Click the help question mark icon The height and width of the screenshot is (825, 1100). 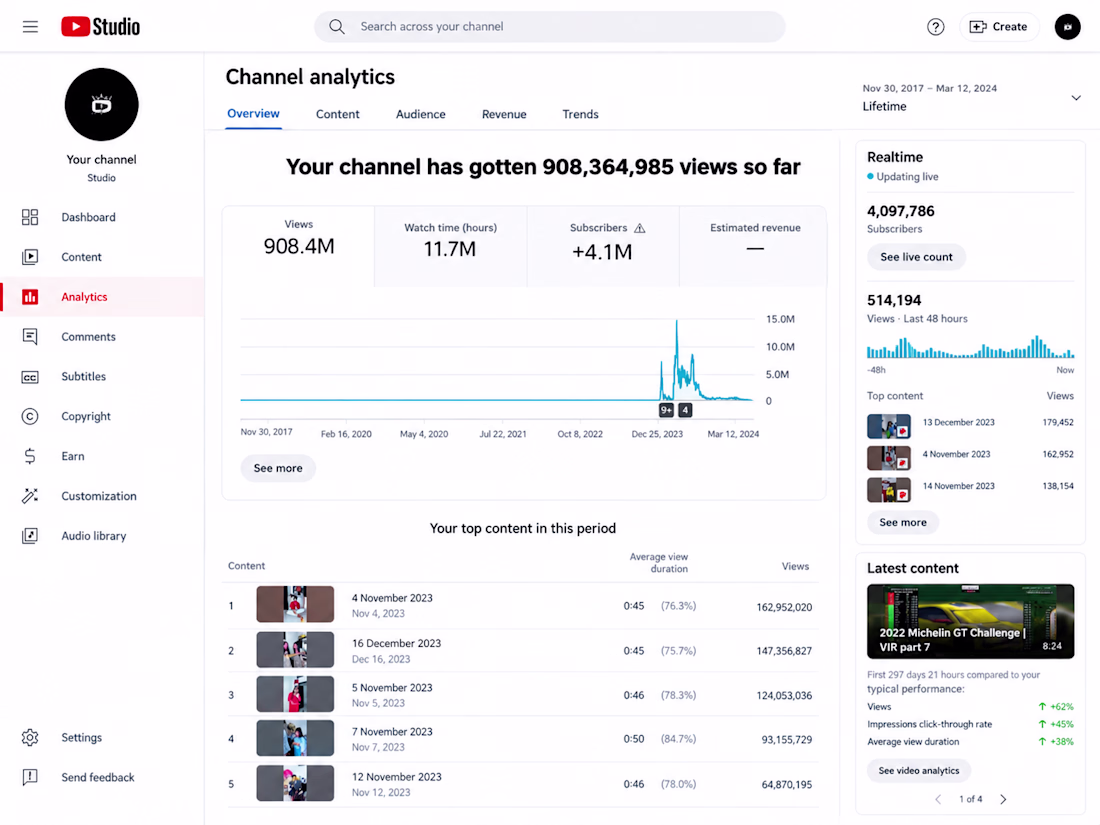[935, 27]
